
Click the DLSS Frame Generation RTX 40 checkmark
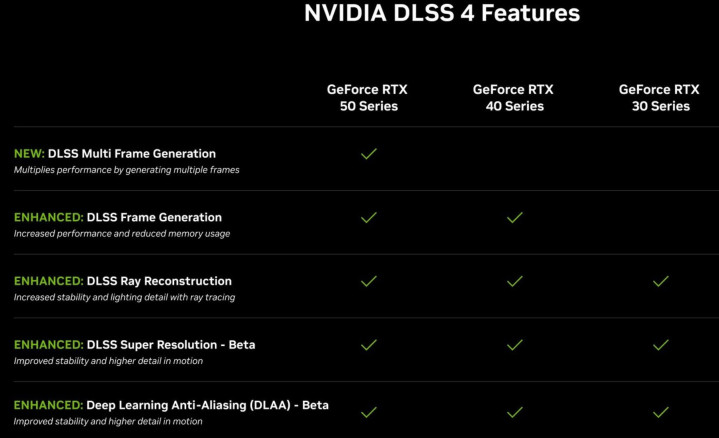(514, 217)
